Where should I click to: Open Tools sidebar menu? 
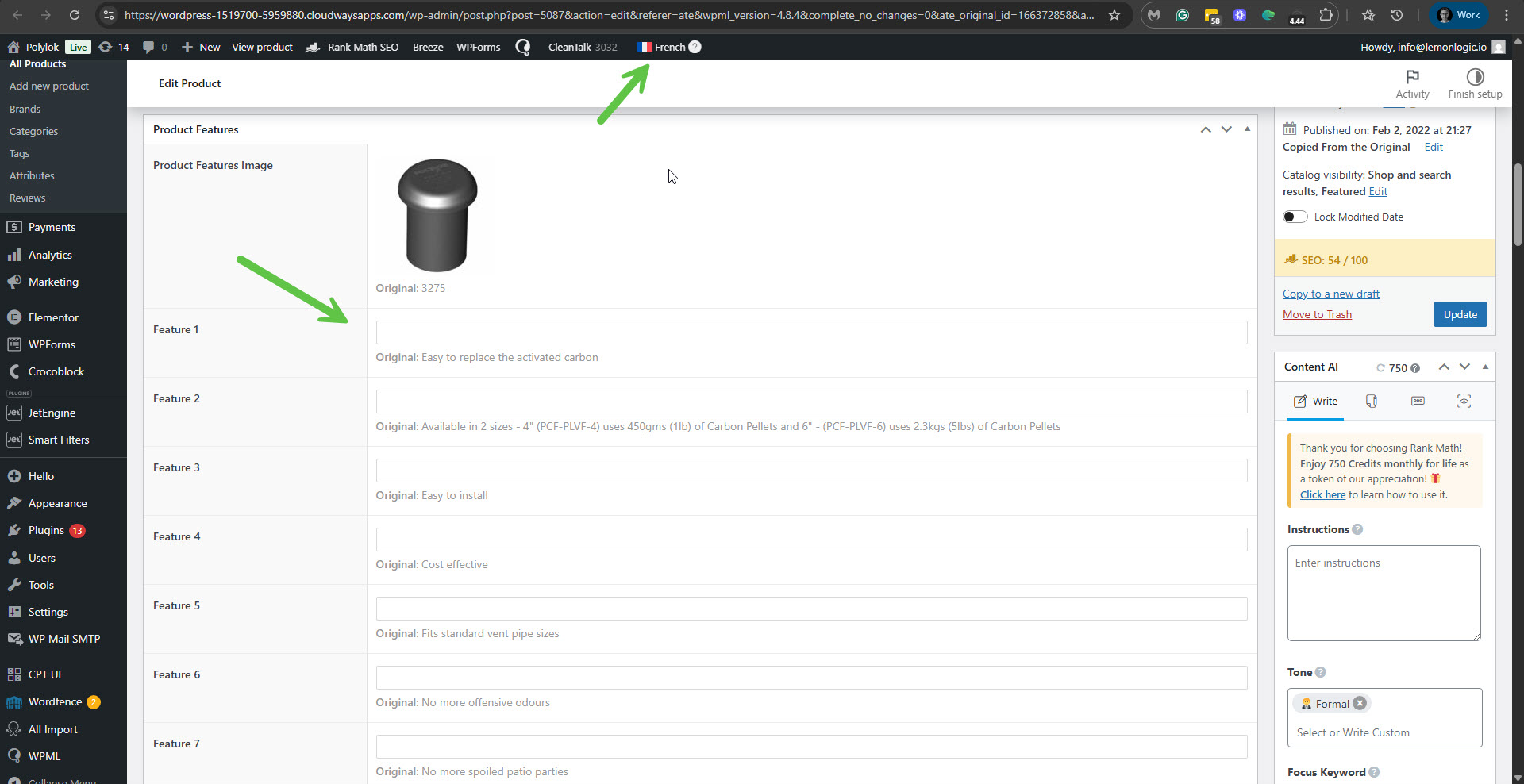pos(41,585)
